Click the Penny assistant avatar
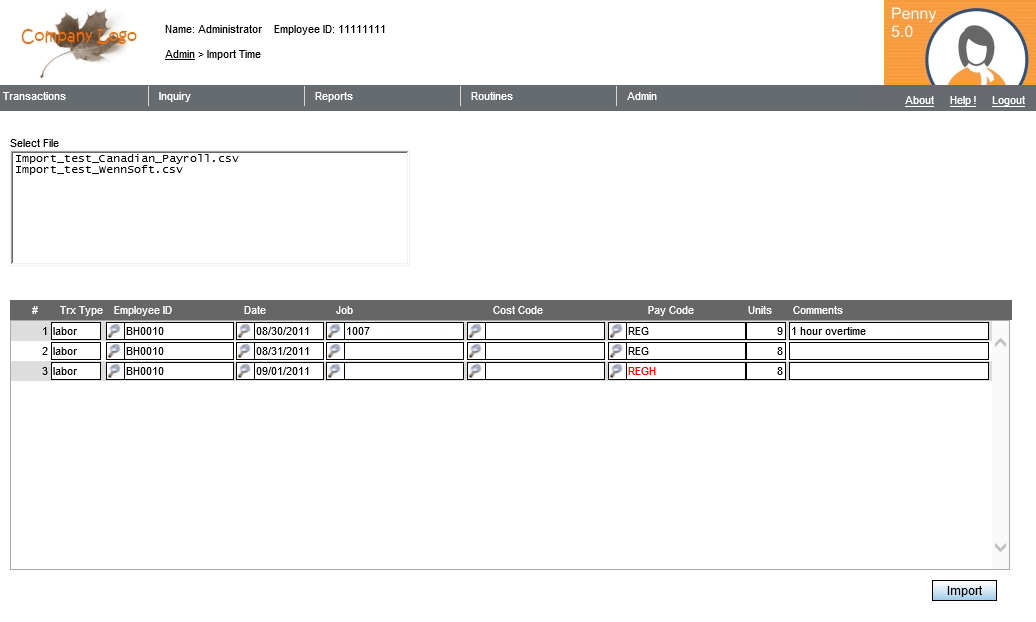The image size is (1036, 622). point(976,50)
